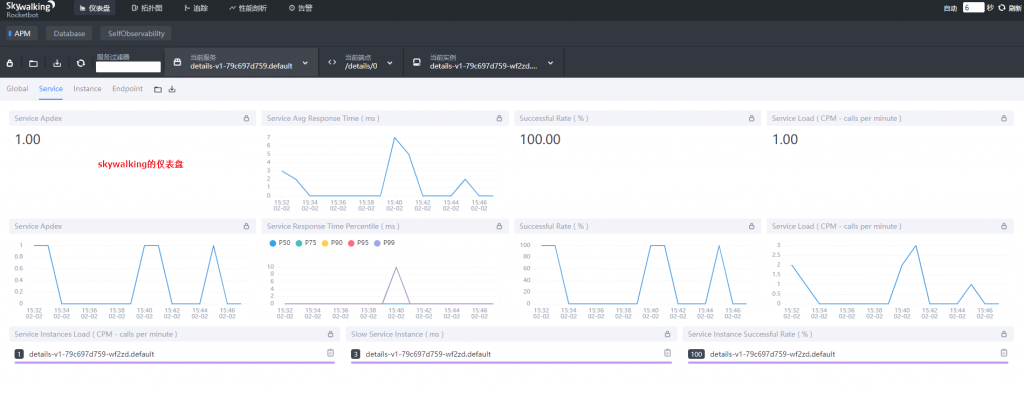Click the lock on the Service Apdex chart panel
This screenshot has height=395, width=1024.
click(246, 227)
